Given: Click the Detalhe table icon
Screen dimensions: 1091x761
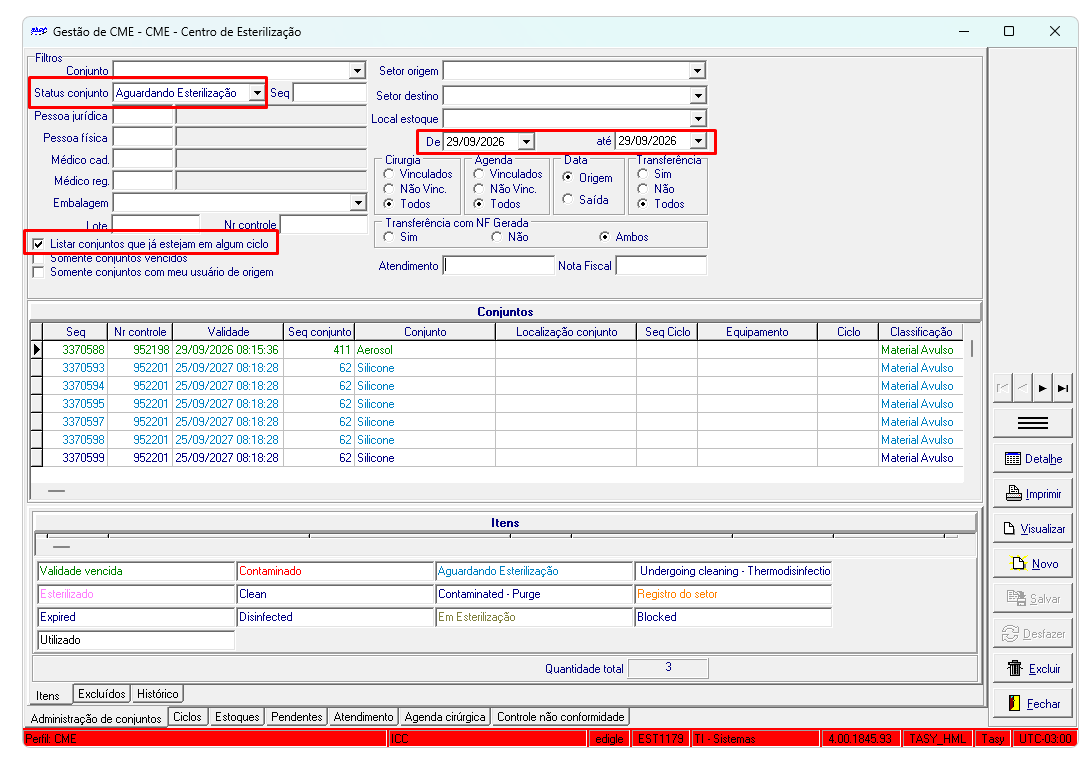Looking at the screenshot, I should 1013,459.
